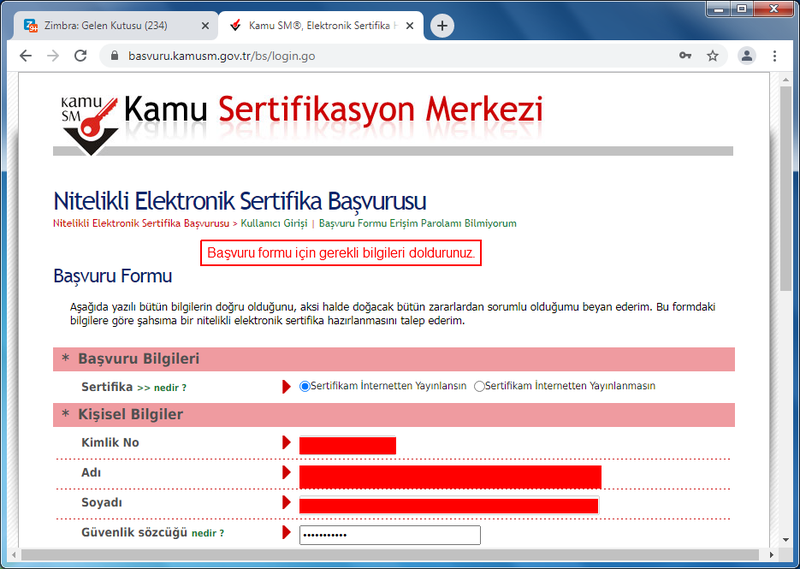
Task: Open the saved passwords key icon
Action: coord(685,56)
